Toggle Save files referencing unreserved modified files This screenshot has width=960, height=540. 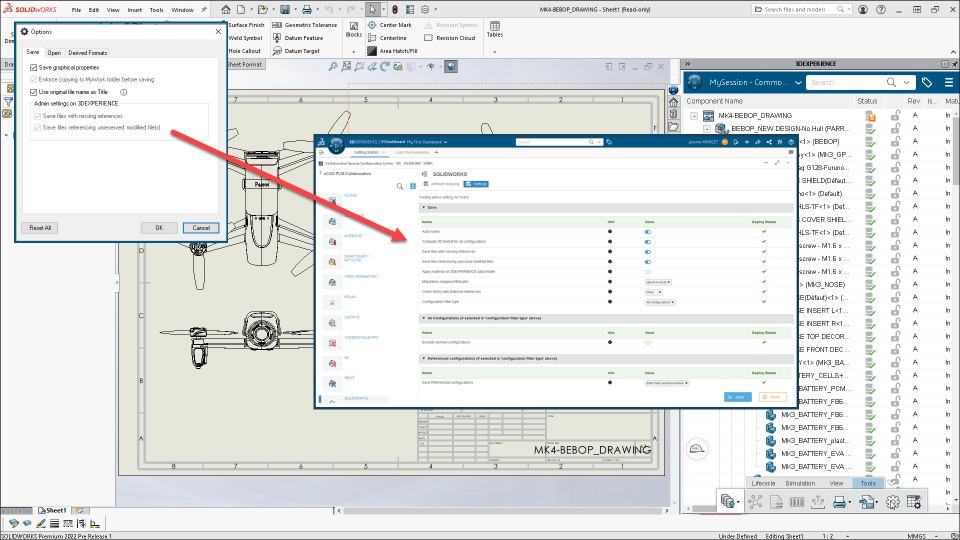(38, 127)
